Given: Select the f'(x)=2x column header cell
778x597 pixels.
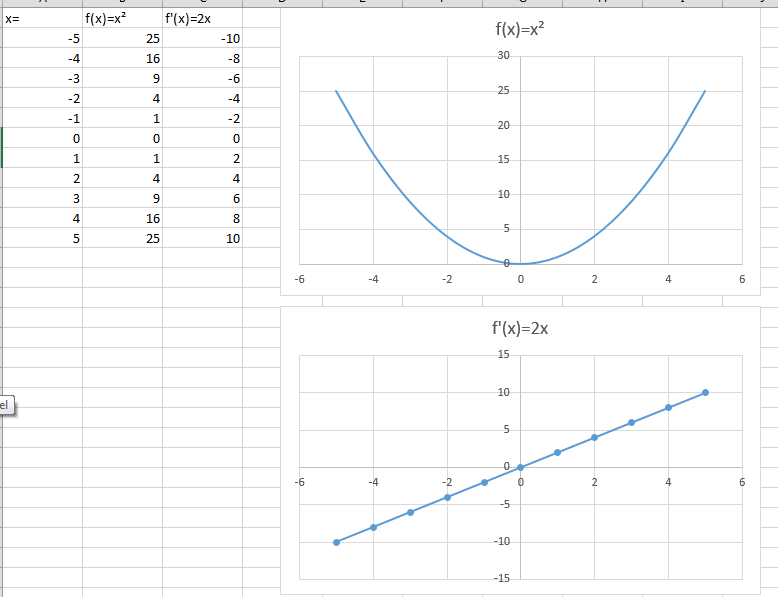Looking at the screenshot, I should point(202,19).
